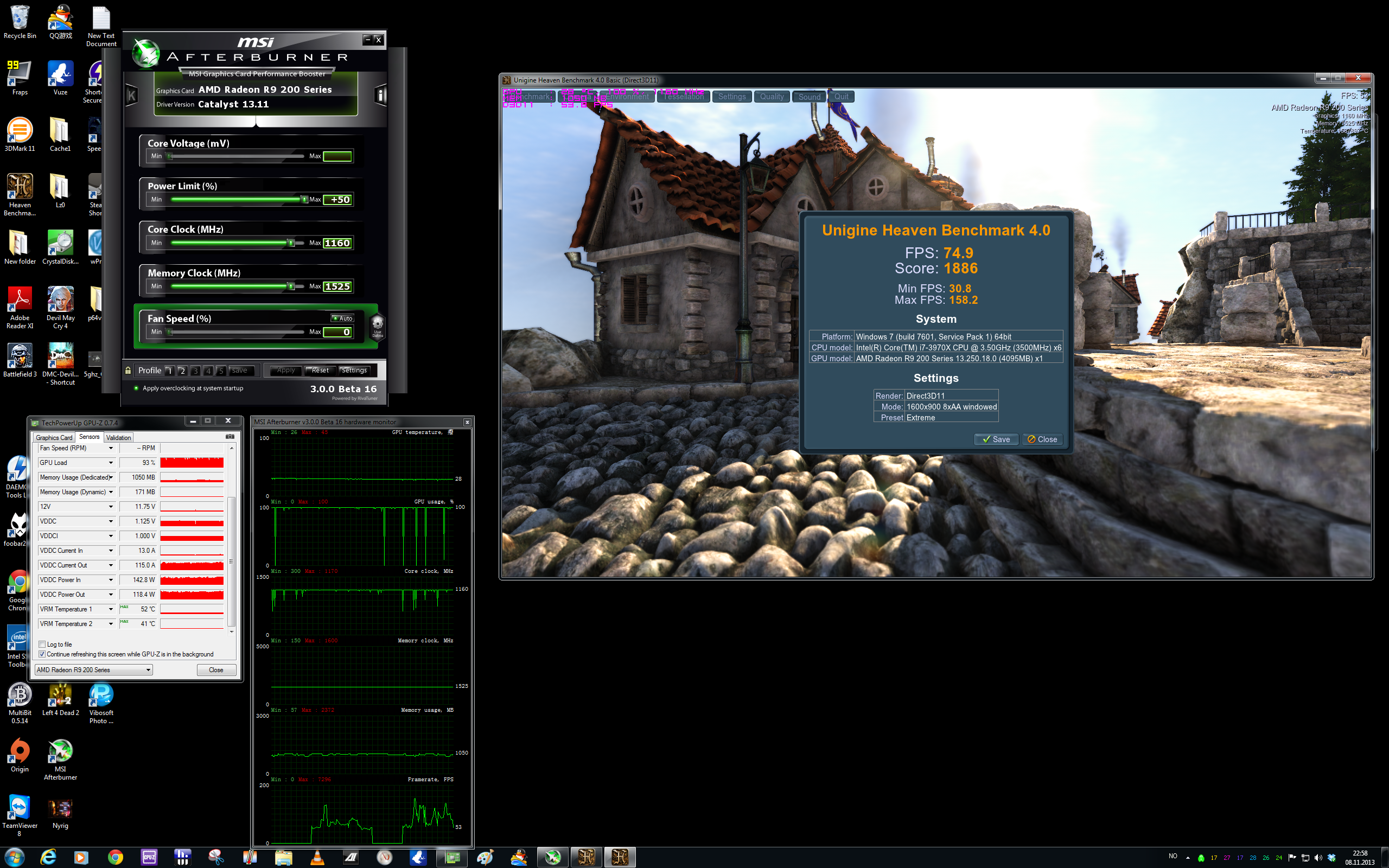Open Heaven Quality menu
Screen dimensions: 1389x868
click(x=772, y=97)
